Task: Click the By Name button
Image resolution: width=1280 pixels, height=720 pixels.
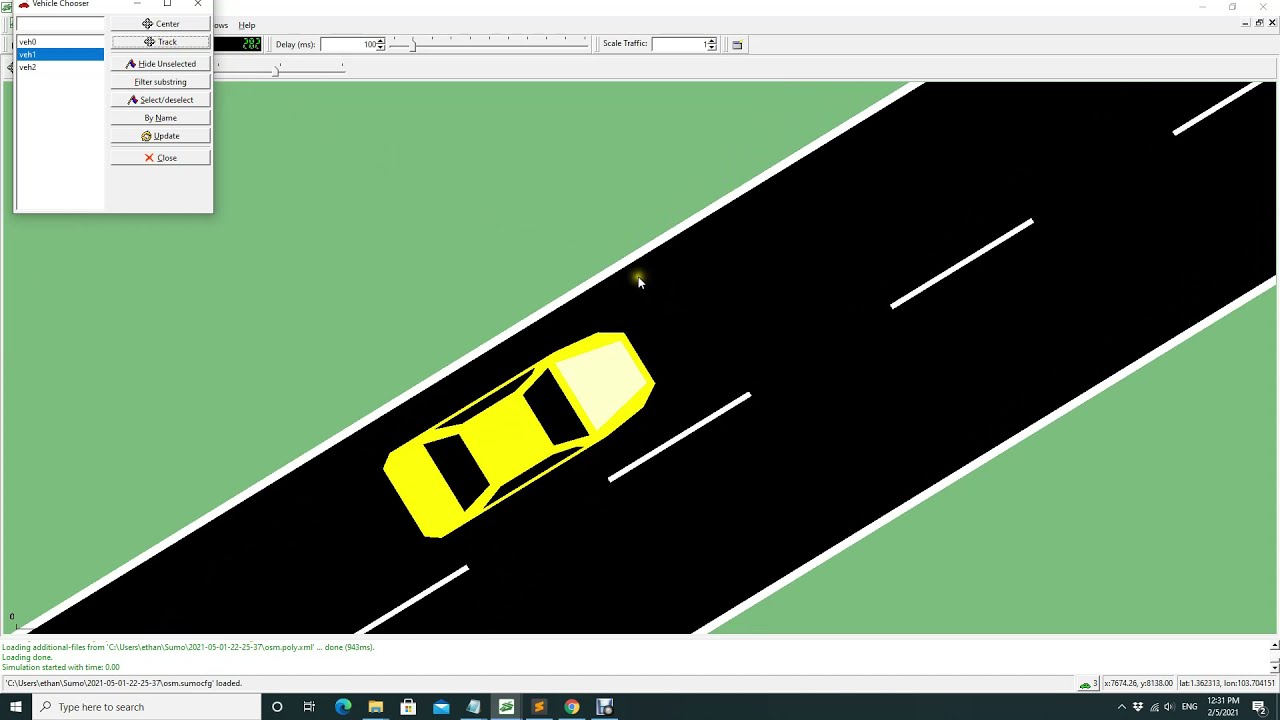Action: (160, 118)
